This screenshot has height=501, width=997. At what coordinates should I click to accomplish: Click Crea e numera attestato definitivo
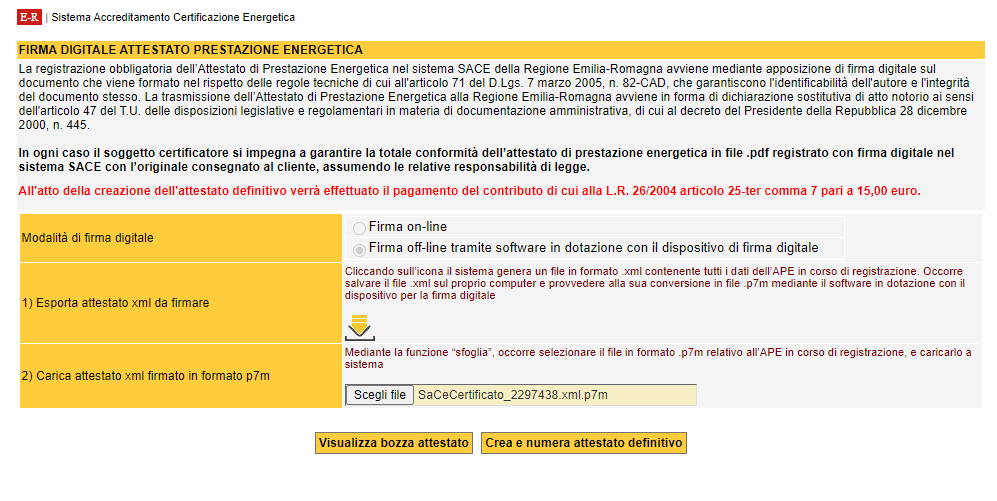point(584,443)
